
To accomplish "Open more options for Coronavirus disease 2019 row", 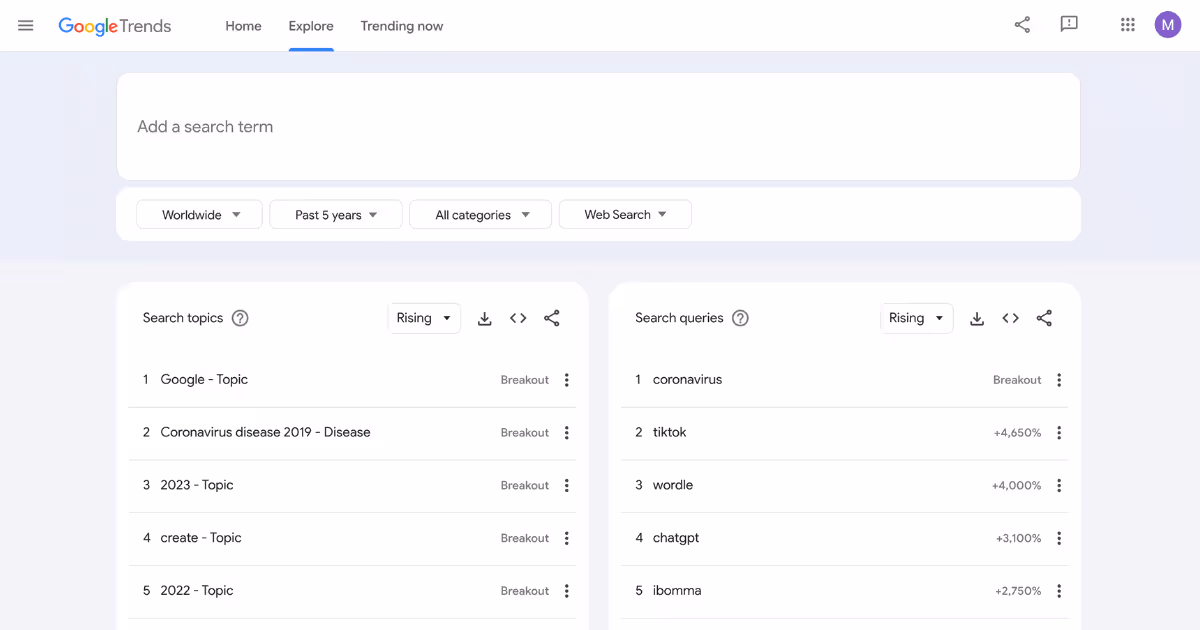I will click(567, 433).
